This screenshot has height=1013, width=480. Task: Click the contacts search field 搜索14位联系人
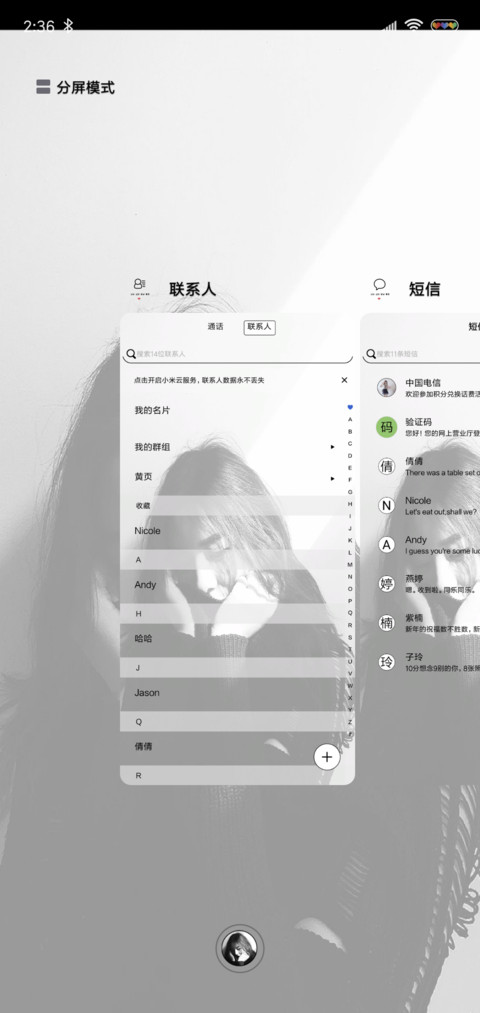[x=238, y=354]
